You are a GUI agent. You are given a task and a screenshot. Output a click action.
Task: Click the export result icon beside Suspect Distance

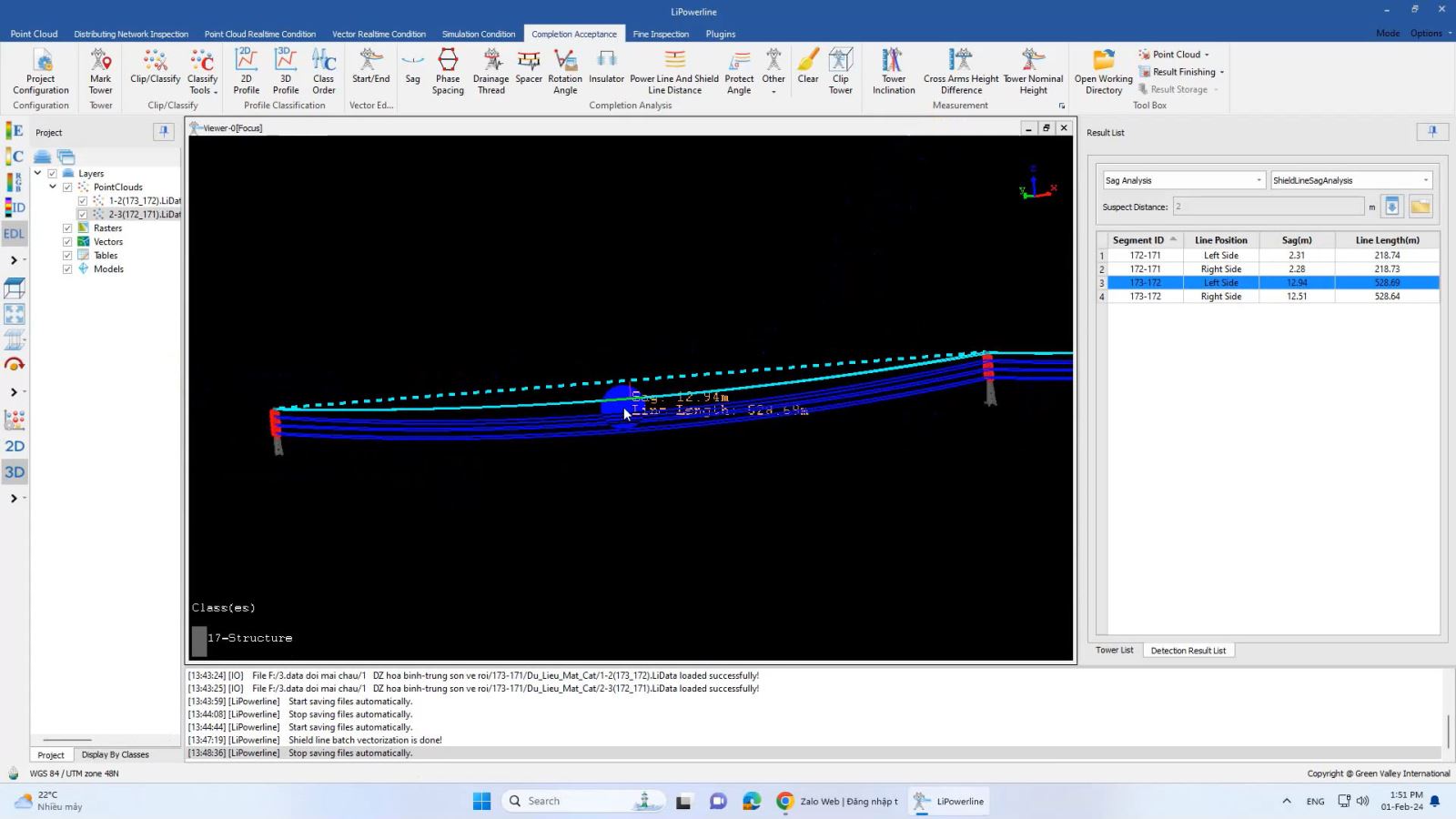1391,207
